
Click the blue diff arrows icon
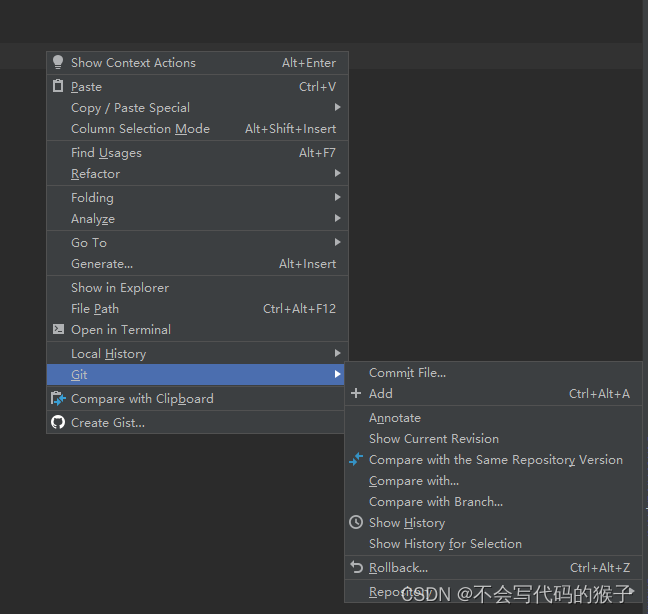[x=356, y=459]
